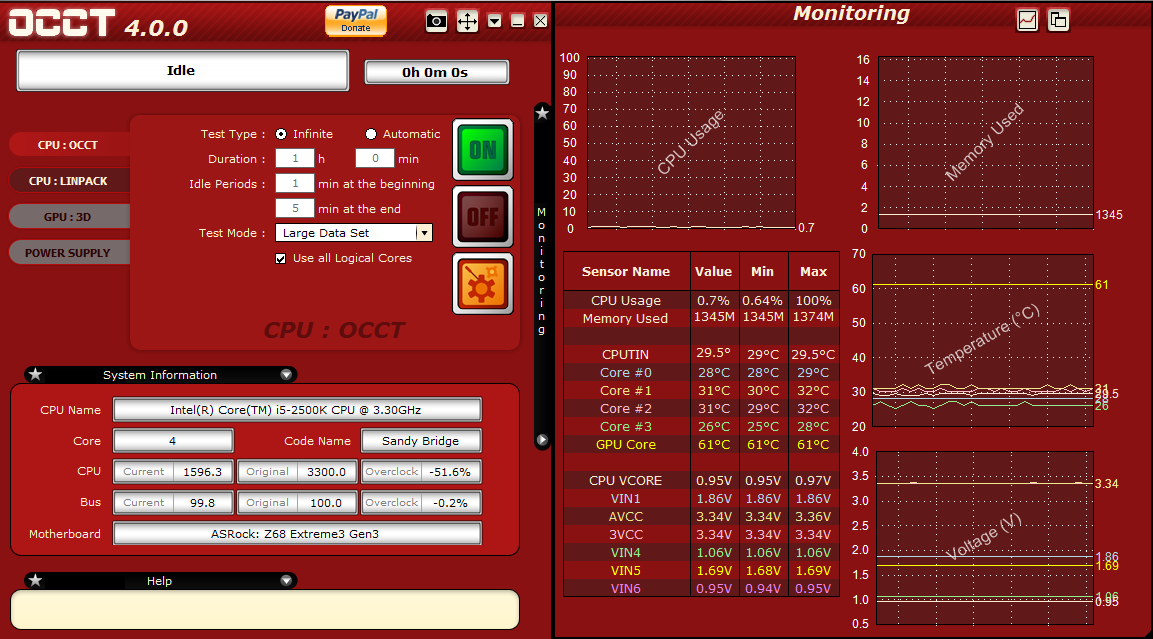Select the Automatic test type

tap(371, 134)
